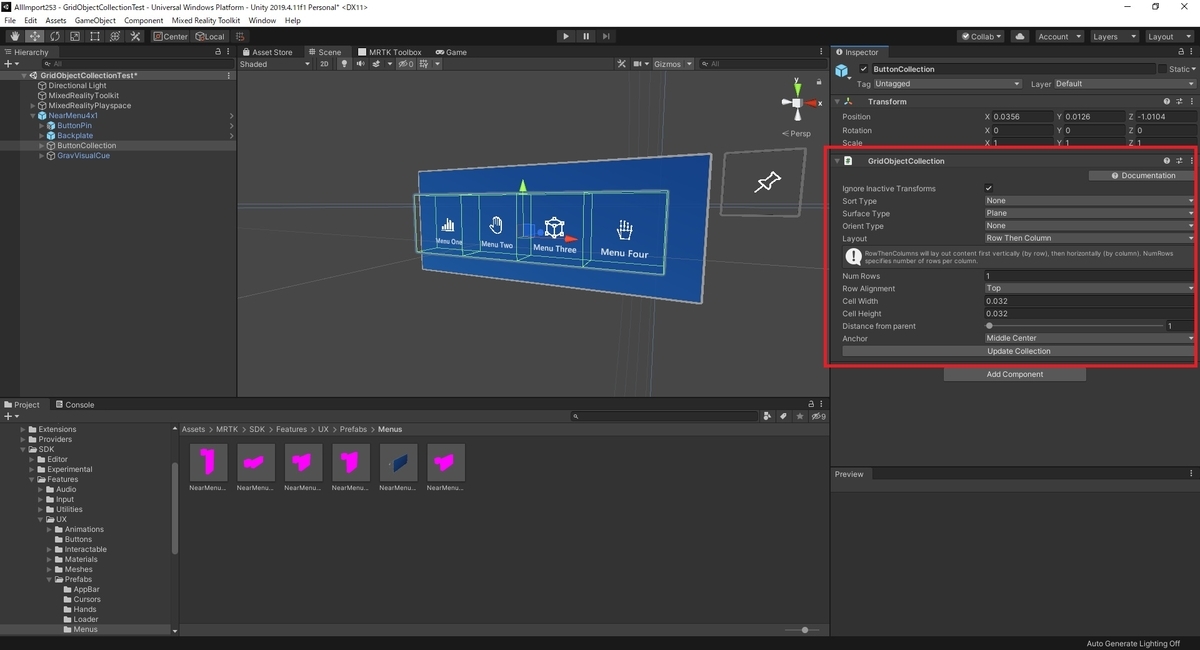Toggle scene grid visibility icon
Viewport: 1200px width, 650px height.
pyautogui.click(x=426, y=64)
